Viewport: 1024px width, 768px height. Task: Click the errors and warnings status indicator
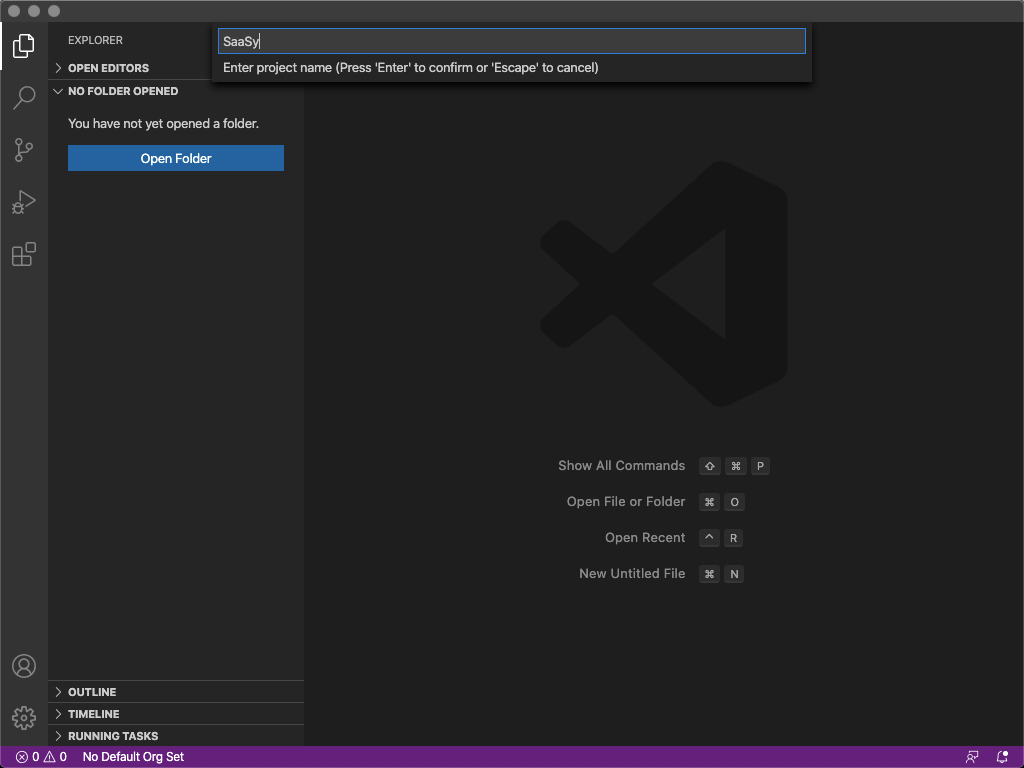tap(41, 757)
